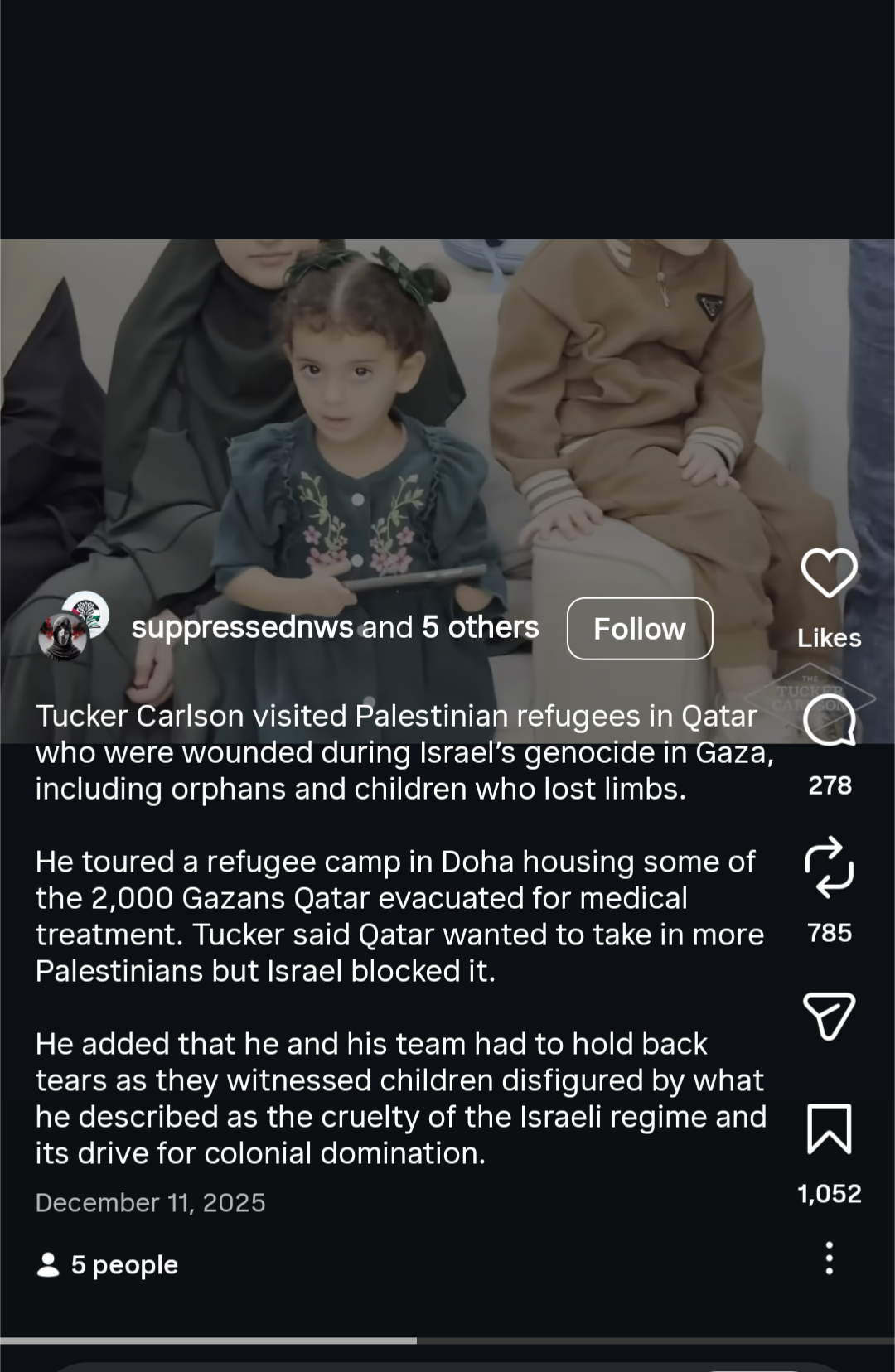The width and height of the screenshot is (895, 1372).
Task: View the 5 people tagged in reel
Action: tap(124, 1265)
